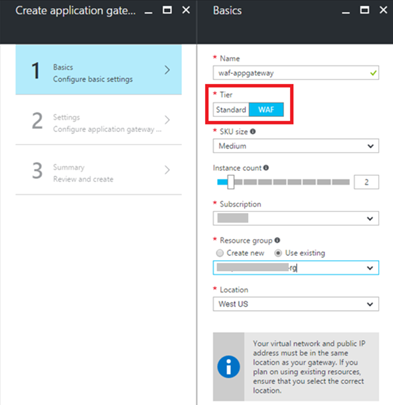Open step 3 Summary review and create
This screenshot has height=405, width=393.
(98, 170)
